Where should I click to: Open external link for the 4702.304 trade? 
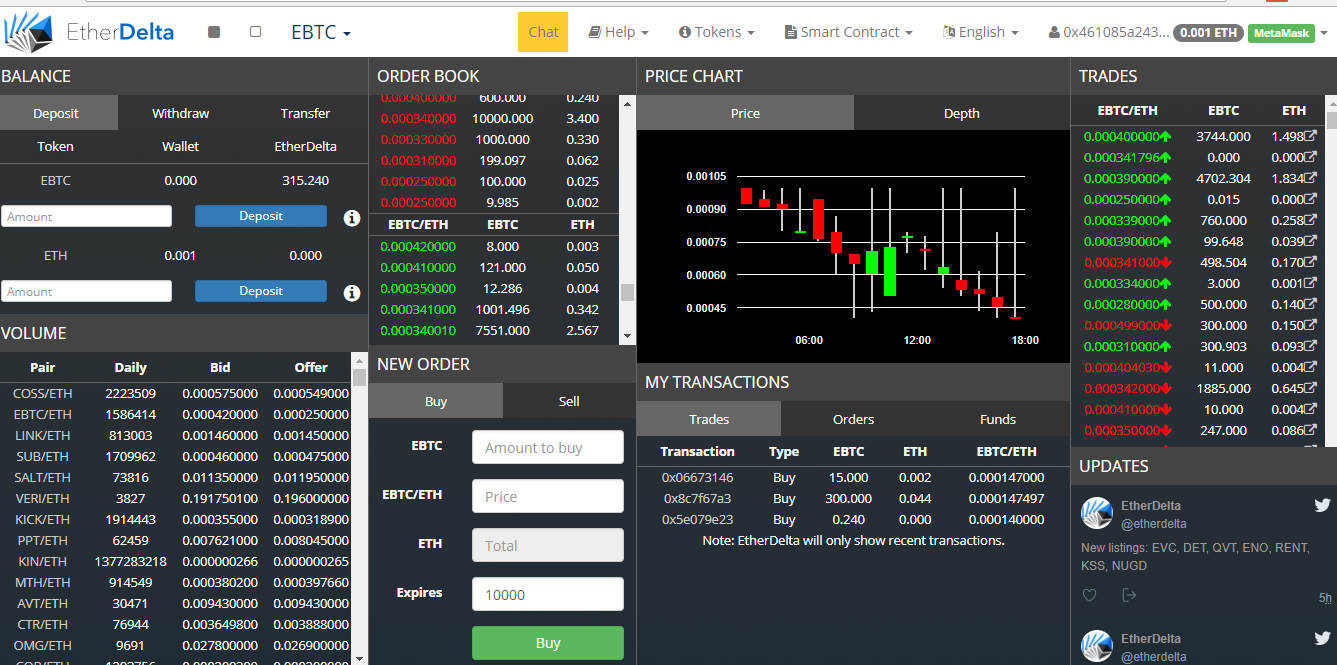tap(1310, 178)
